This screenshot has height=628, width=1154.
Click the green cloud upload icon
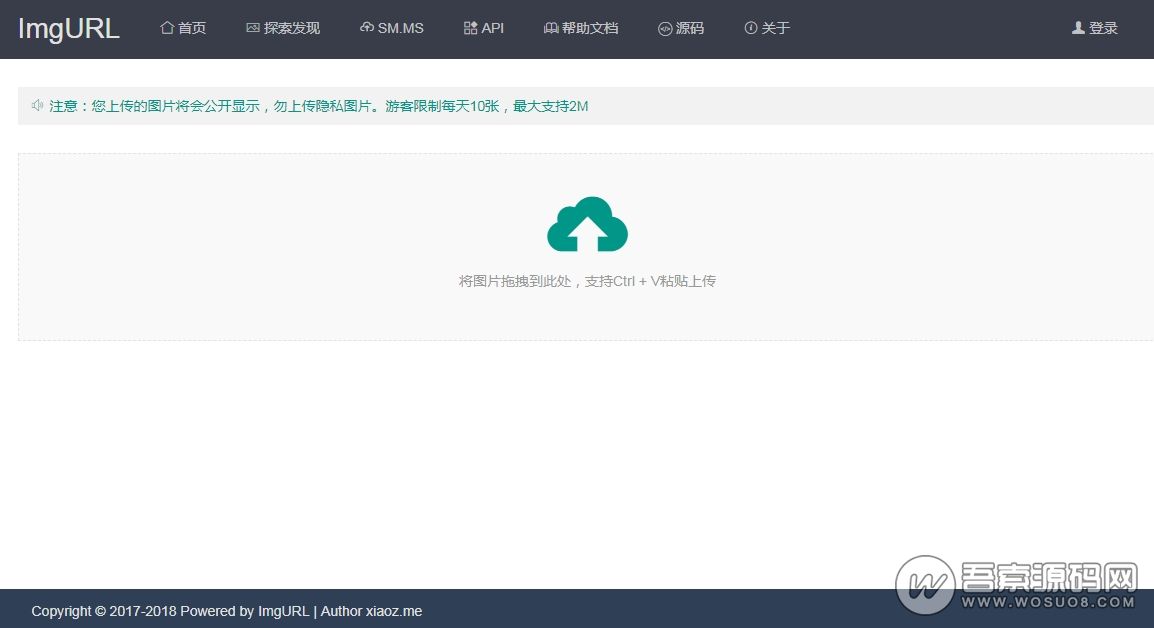[589, 224]
